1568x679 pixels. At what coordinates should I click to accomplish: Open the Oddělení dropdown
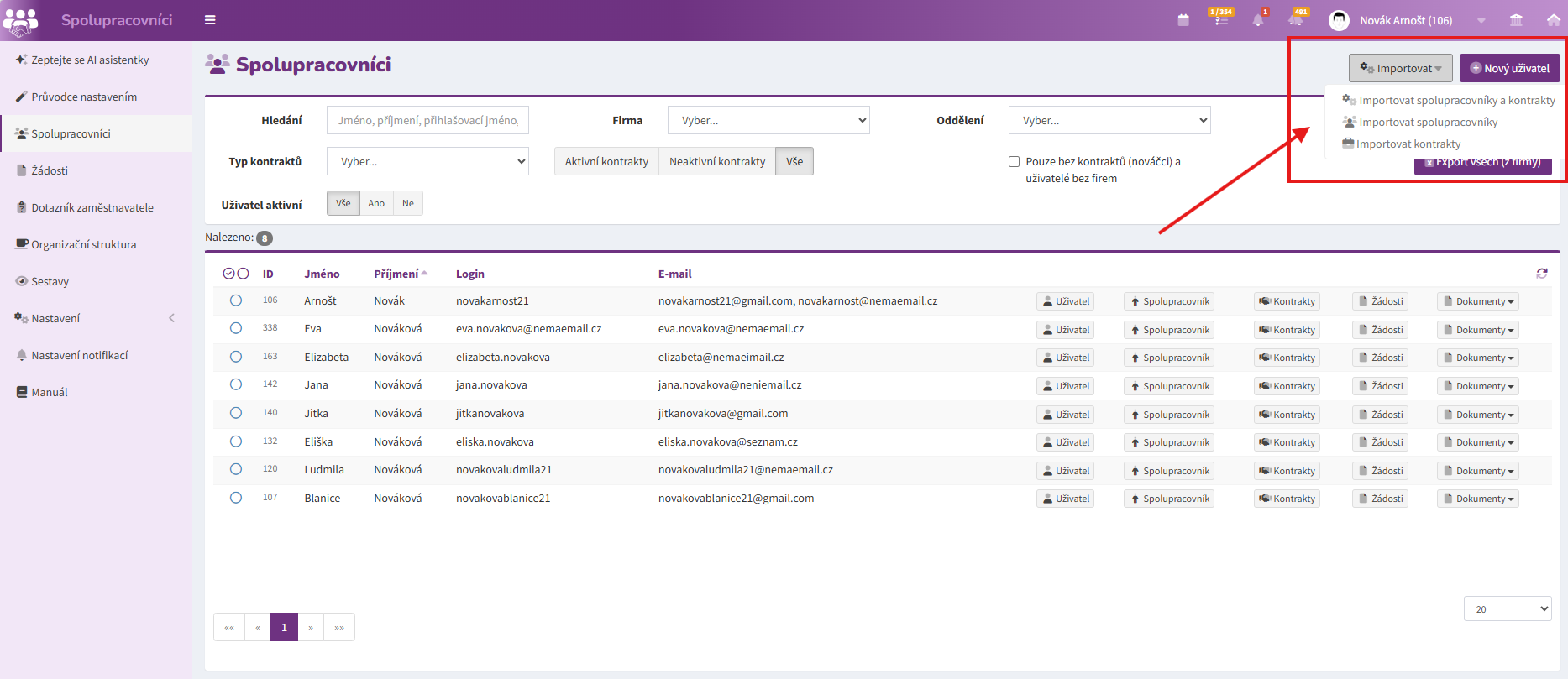1109,120
